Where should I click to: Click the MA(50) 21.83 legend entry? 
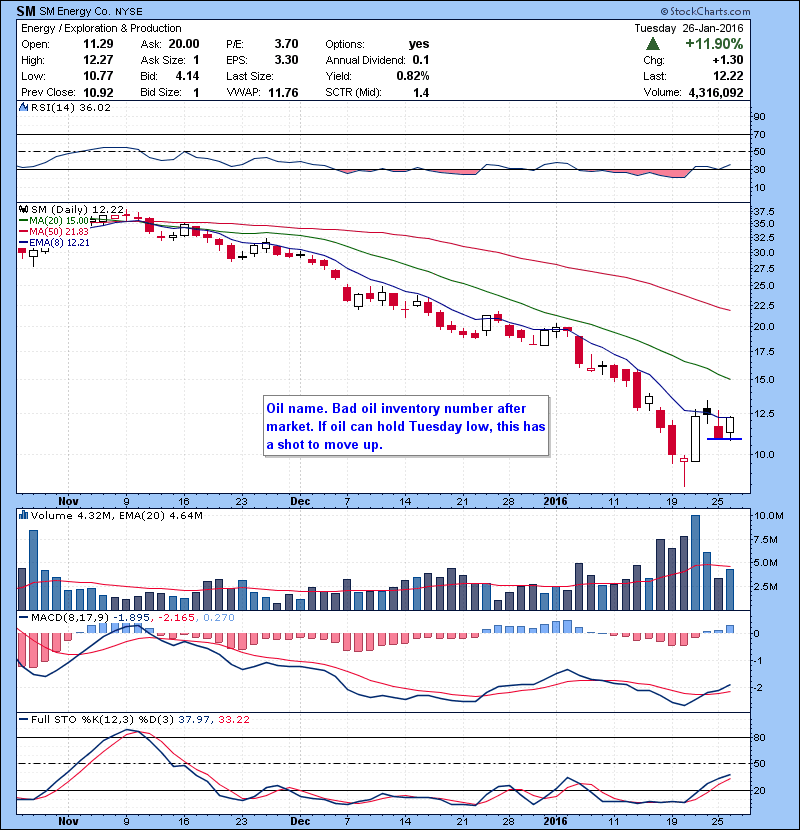(53, 231)
